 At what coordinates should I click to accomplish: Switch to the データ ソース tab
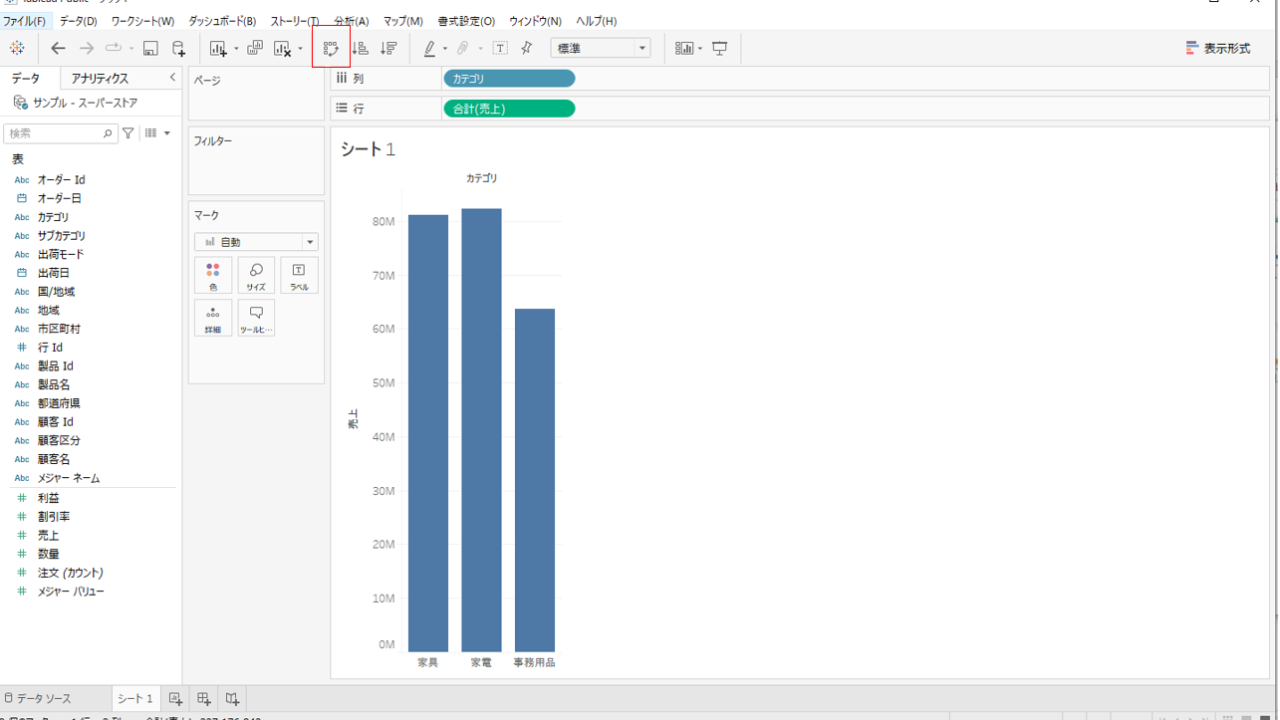[x=37, y=698]
